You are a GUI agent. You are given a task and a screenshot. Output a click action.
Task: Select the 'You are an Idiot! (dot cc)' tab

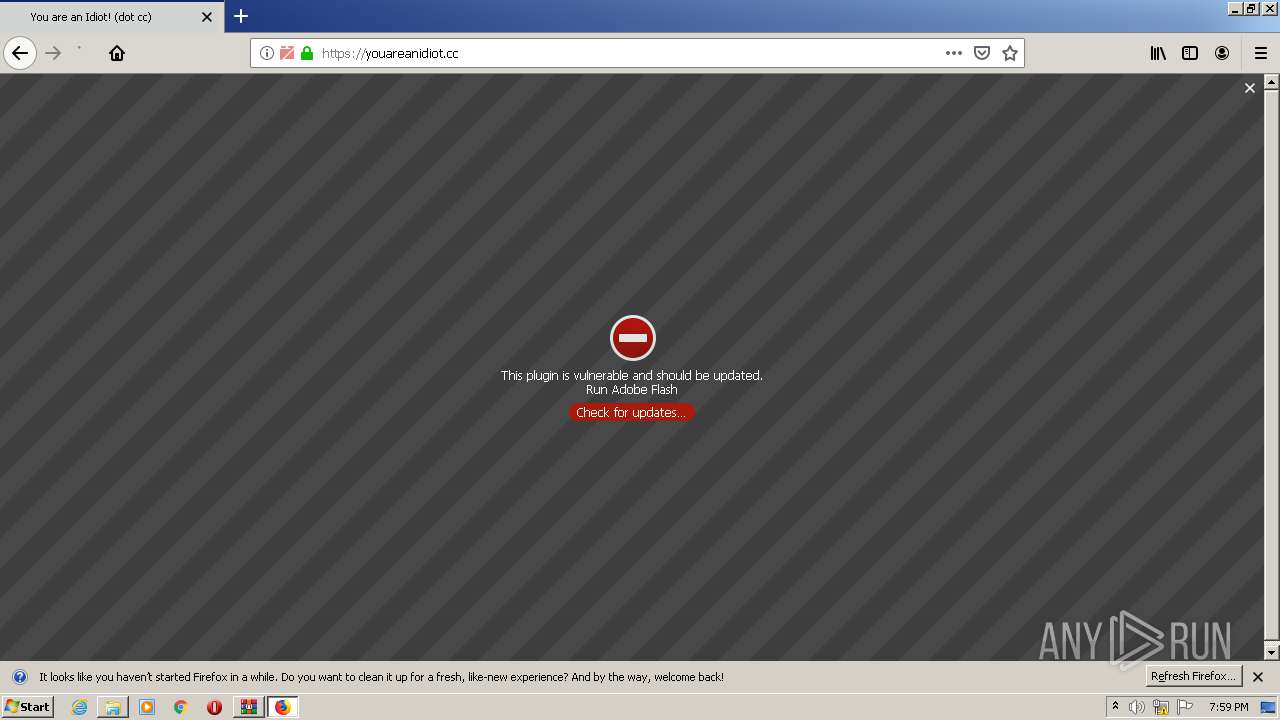pos(111,17)
